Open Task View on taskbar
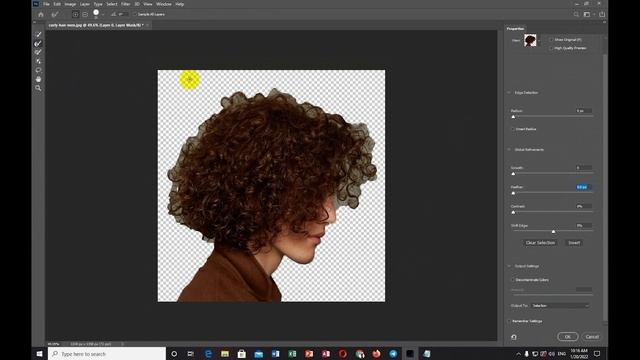Screen dimensions: 640x360 click(x=191, y=353)
